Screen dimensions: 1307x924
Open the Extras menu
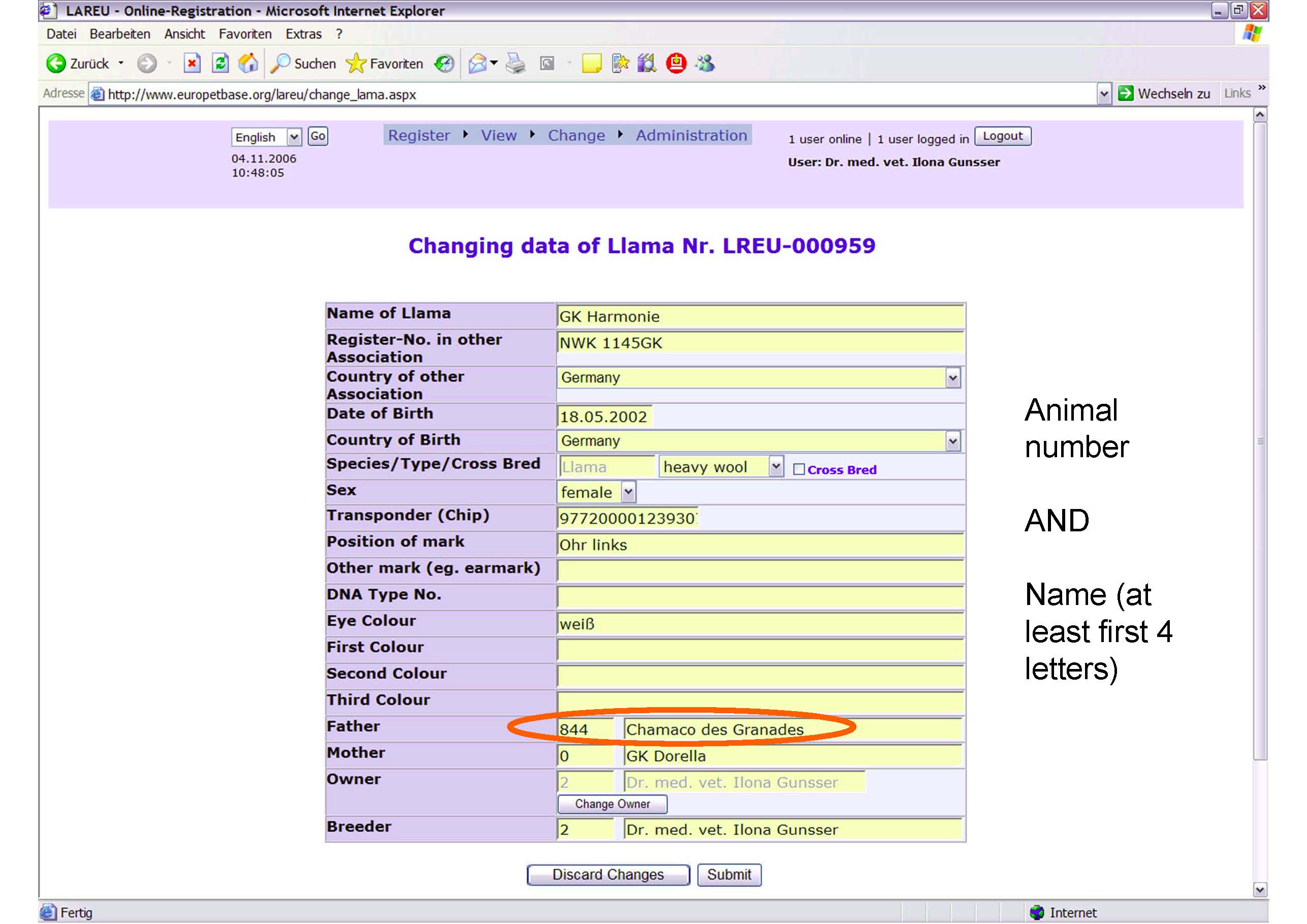[x=303, y=34]
